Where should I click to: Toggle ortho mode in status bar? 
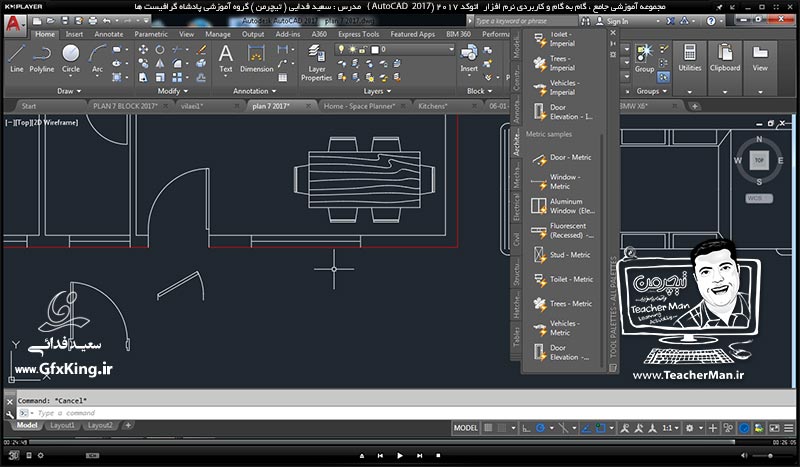click(x=526, y=428)
